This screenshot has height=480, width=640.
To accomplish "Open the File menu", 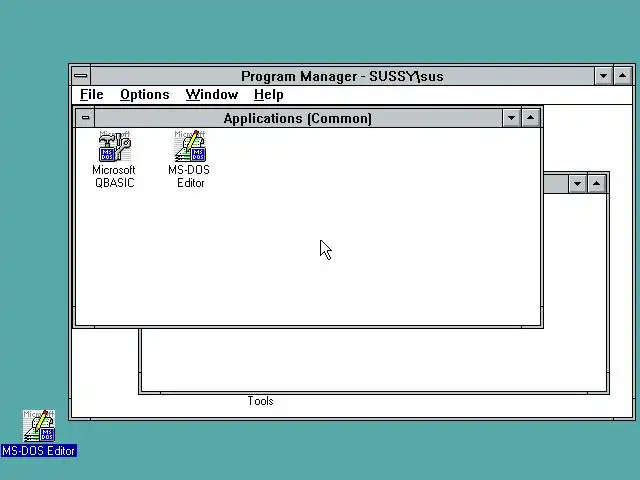I will click(x=92, y=95).
